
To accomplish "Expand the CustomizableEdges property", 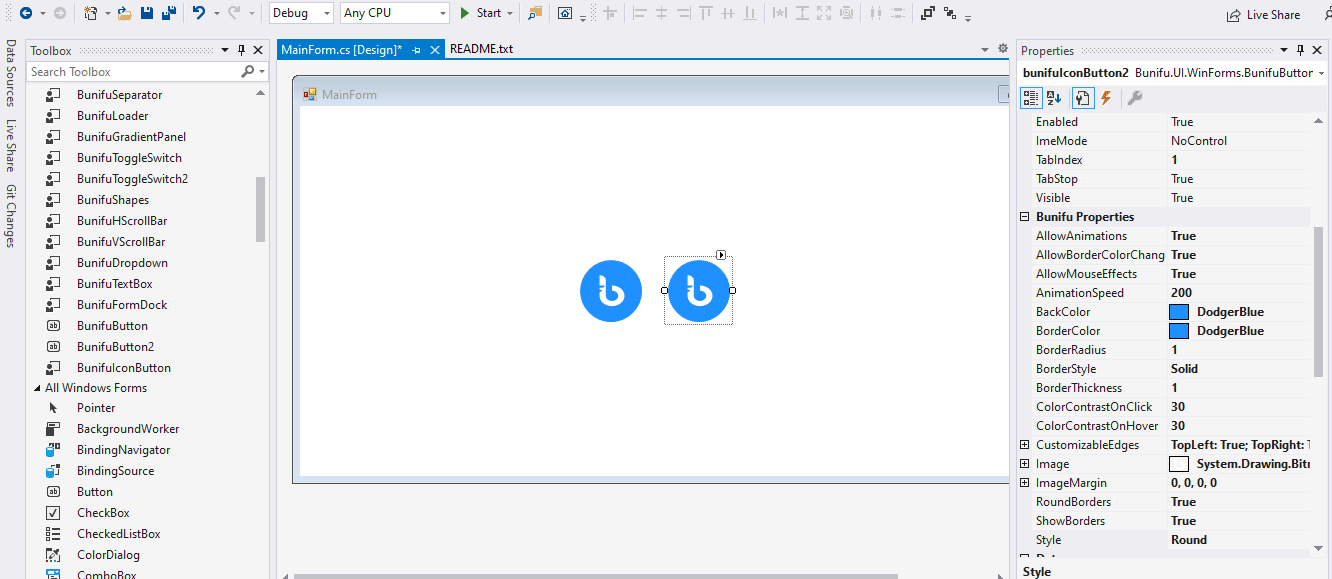I will point(1025,445).
